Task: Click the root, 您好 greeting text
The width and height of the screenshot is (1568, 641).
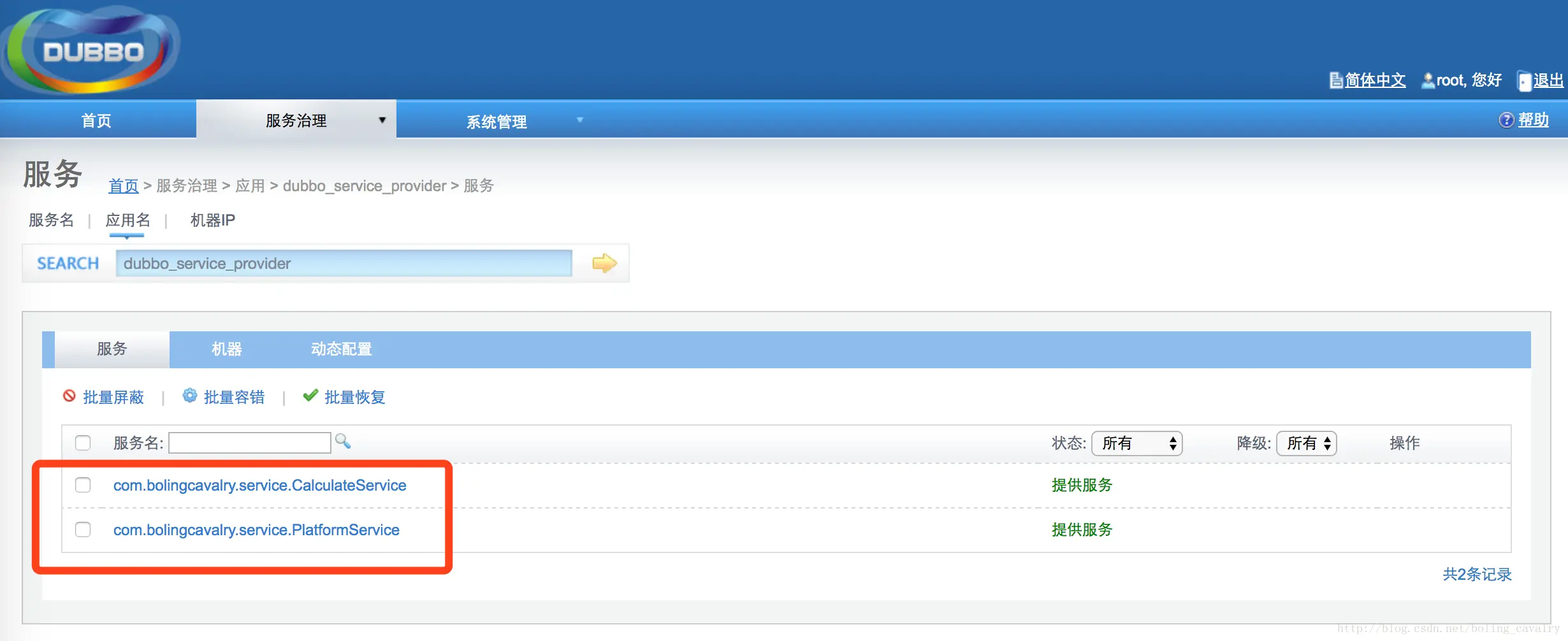Action: coord(1469,80)
